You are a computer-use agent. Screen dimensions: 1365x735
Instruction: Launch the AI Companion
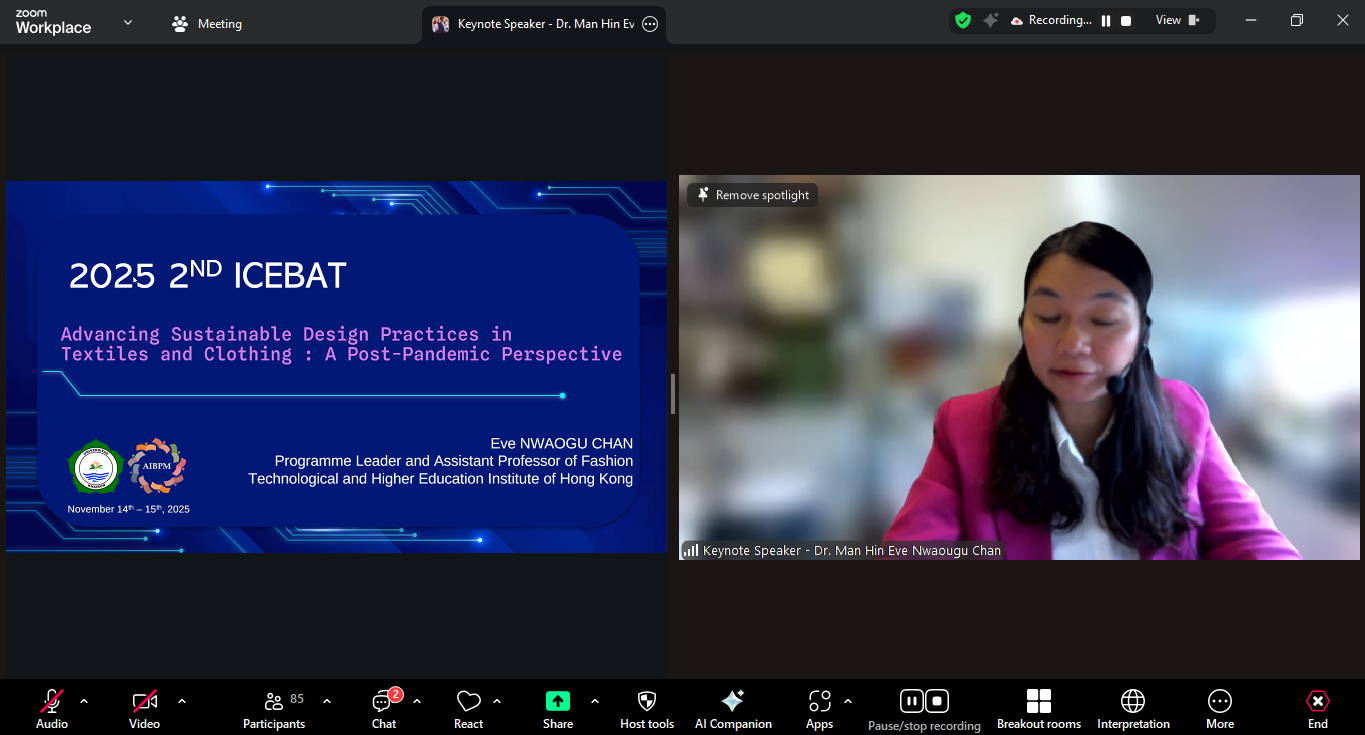(732, 701)
